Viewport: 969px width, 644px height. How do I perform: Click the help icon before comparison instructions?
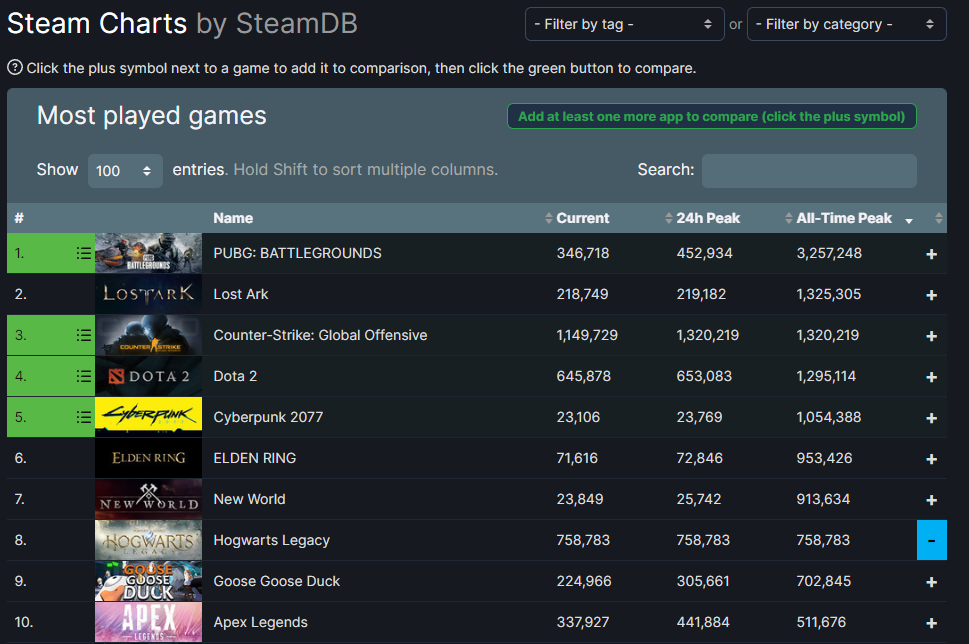click(x=15, y=68)
